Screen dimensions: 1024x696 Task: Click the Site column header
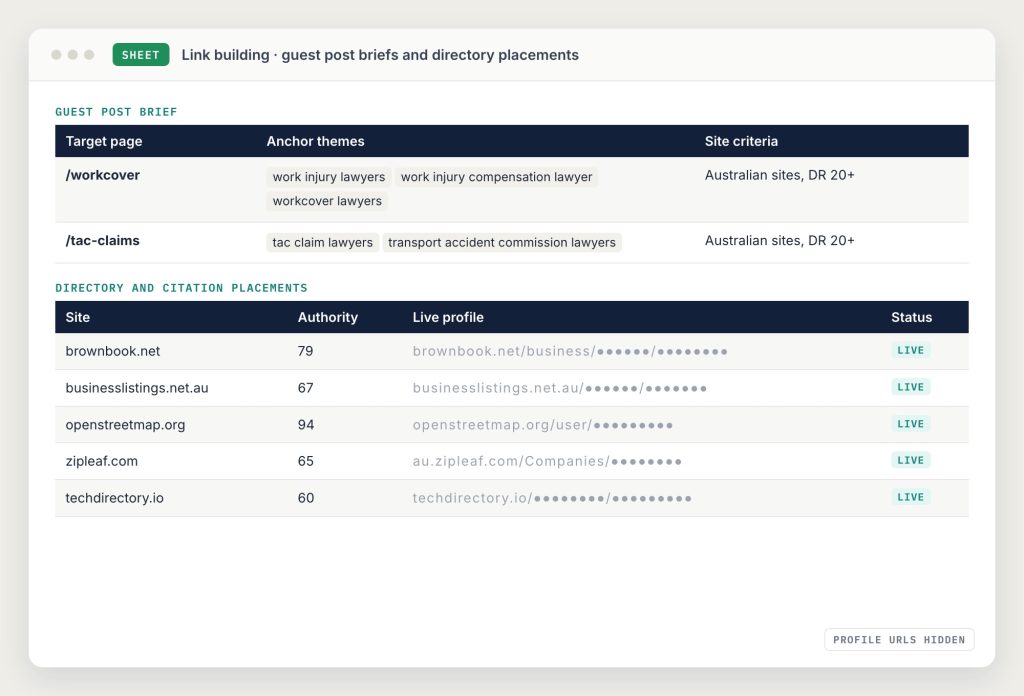(x=78, y=317)
